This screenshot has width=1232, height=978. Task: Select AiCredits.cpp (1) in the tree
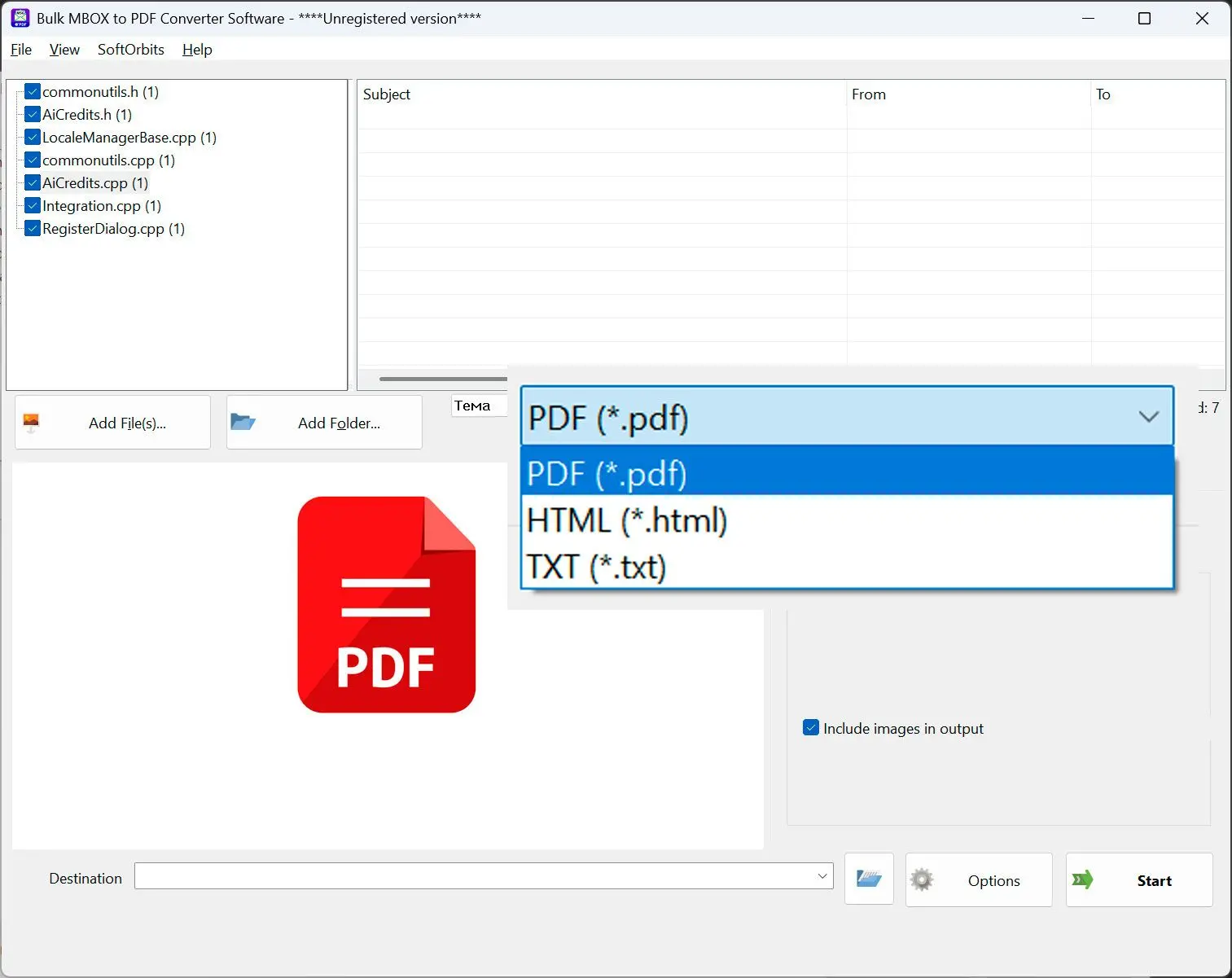tap(95, 182)
